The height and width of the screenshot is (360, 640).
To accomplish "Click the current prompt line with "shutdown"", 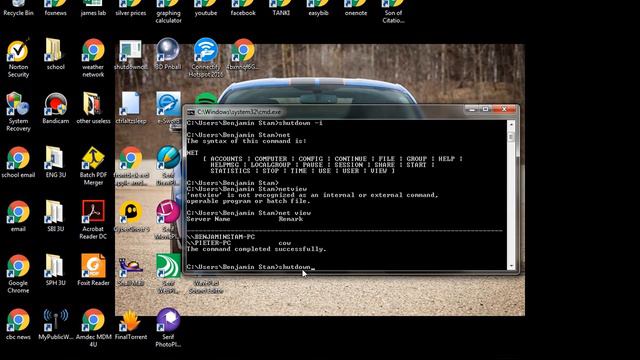I will 251,267.
